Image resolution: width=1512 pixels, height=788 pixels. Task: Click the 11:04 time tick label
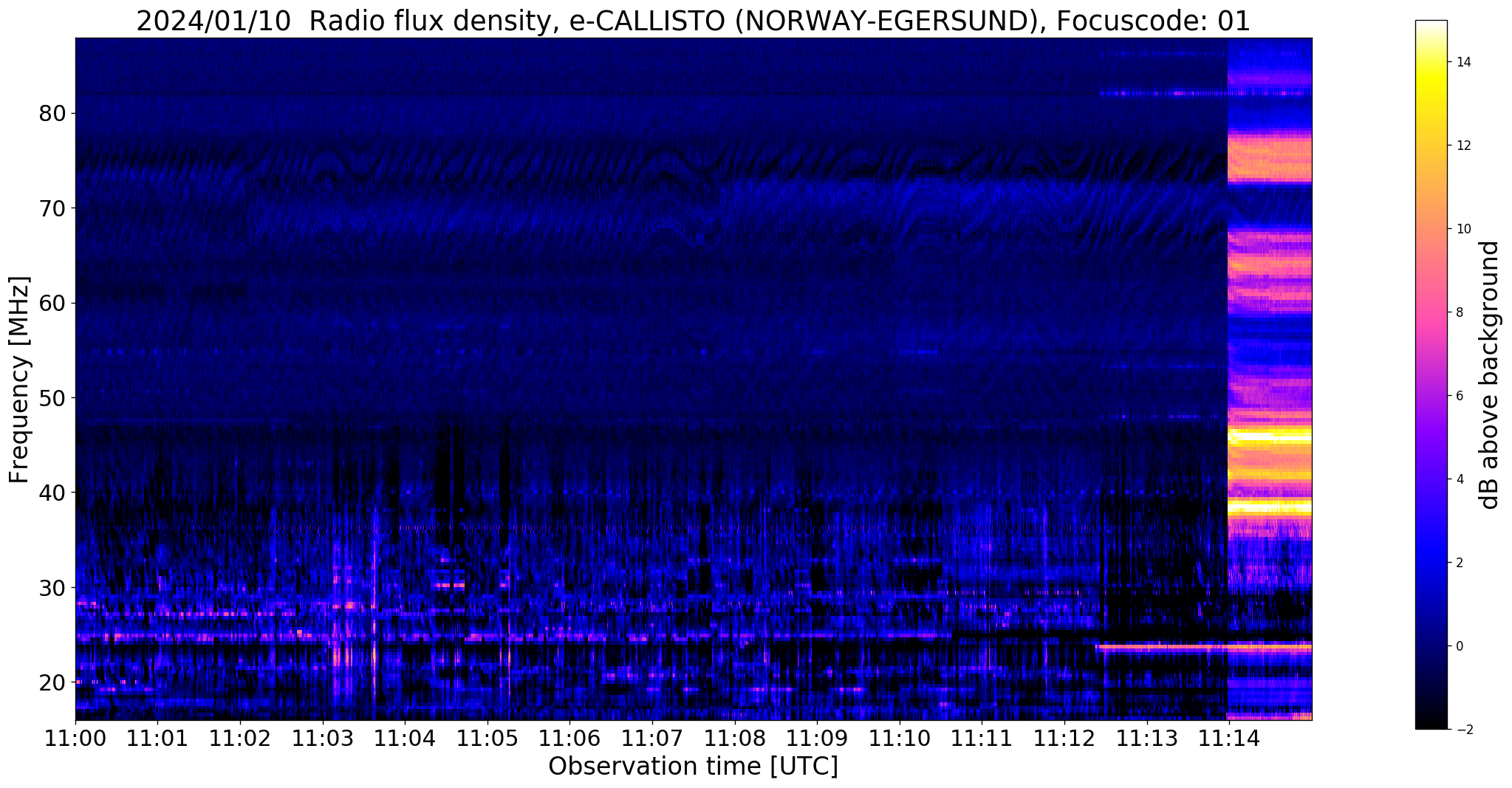click(x=405, y=738)
